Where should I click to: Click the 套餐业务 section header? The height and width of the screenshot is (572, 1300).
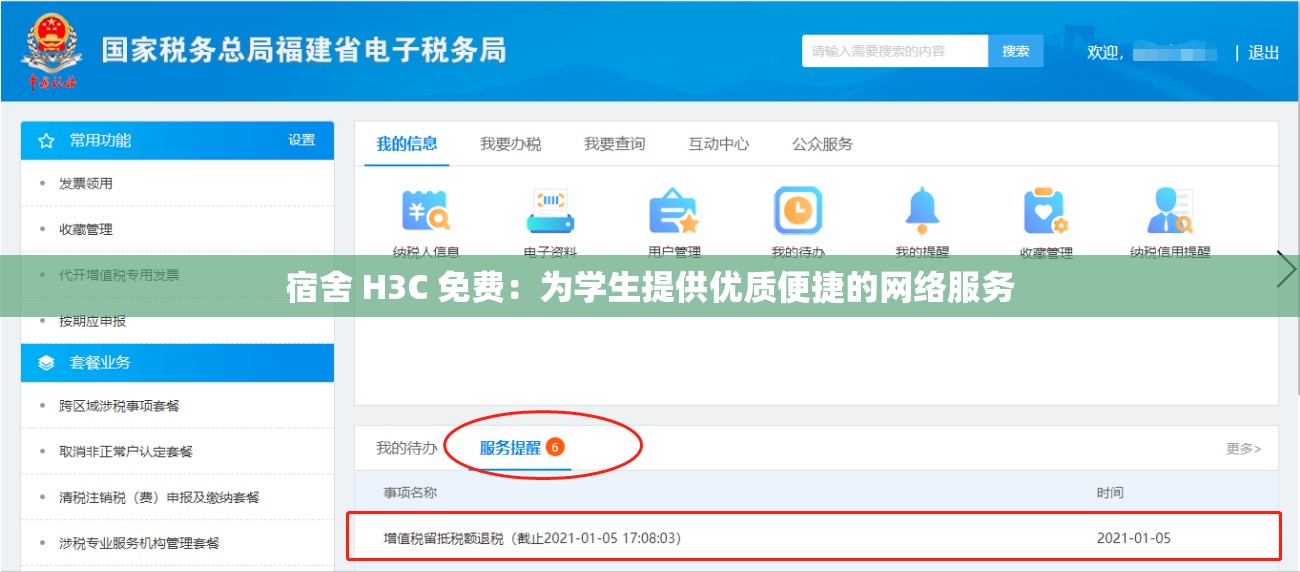[x=177, y=363]
